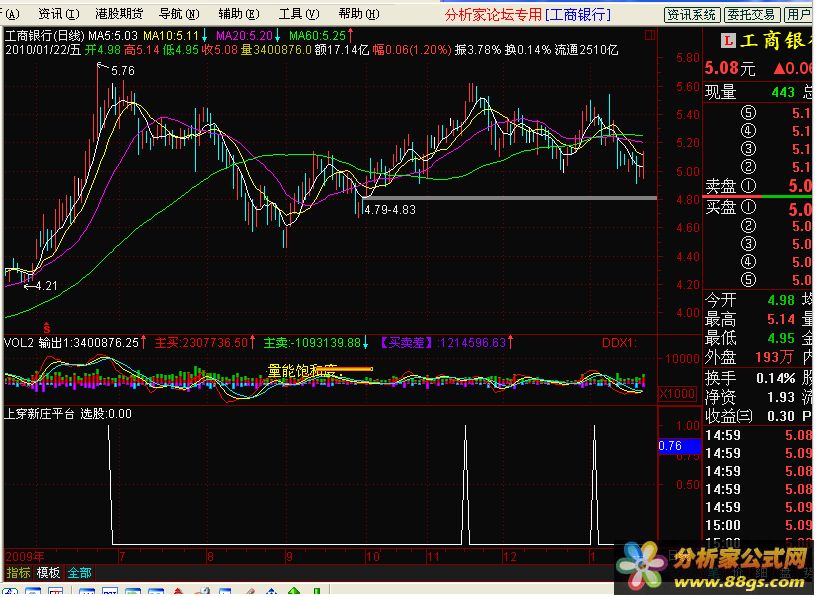Click the 主卖:-1093139.88 value

coord(312,342)
